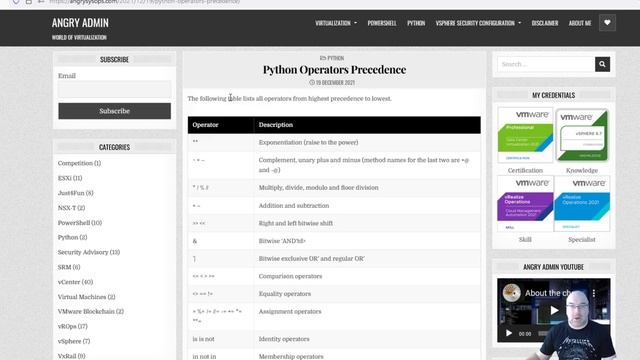Image resolution: width=640 pixels, height=360 pixels.
Task: Open the Disclaimer menu item
Action: (x=544, y=23)
